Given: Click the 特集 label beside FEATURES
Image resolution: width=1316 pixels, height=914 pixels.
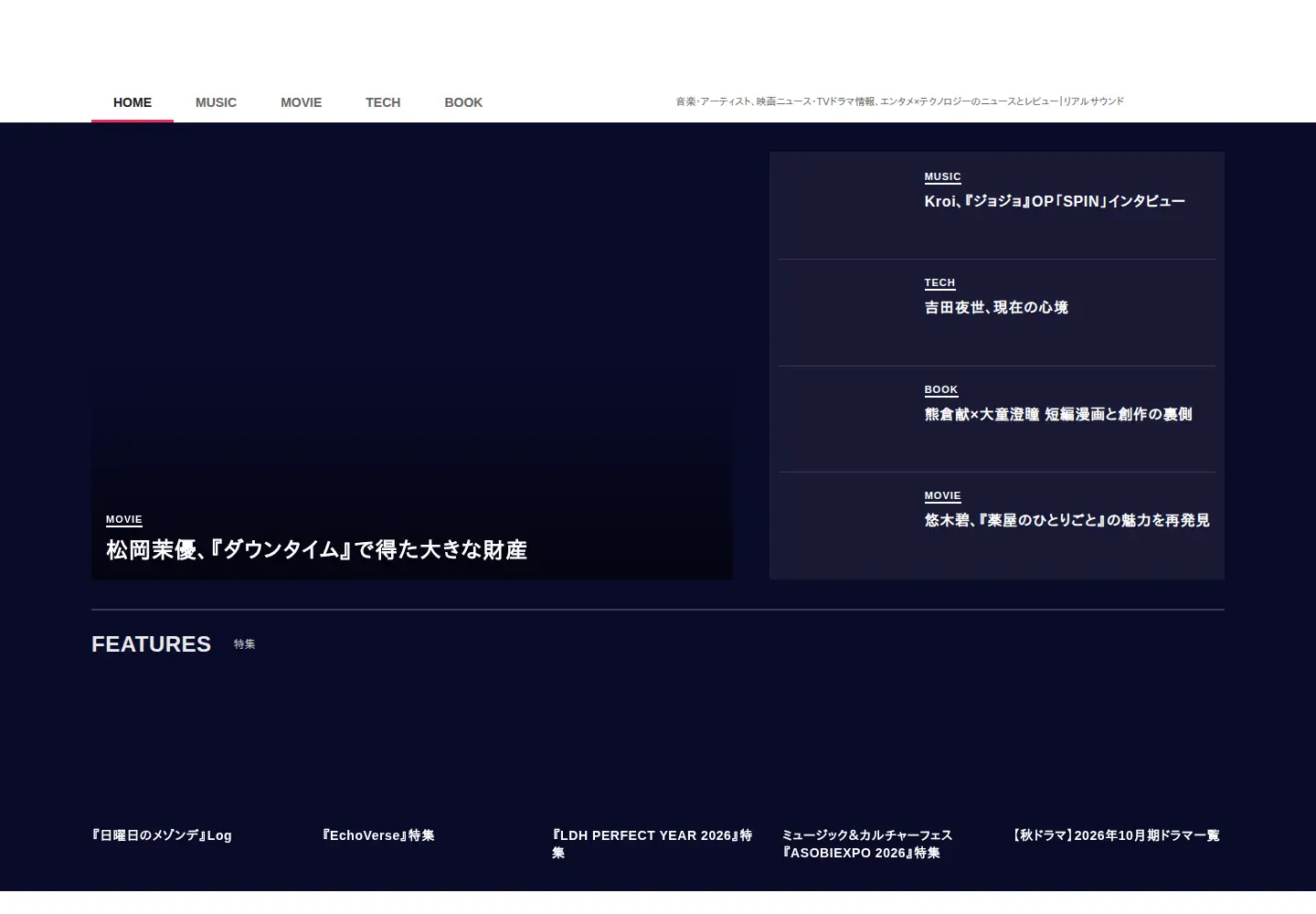Looking at the screenshot, I should tap(244, 644).
